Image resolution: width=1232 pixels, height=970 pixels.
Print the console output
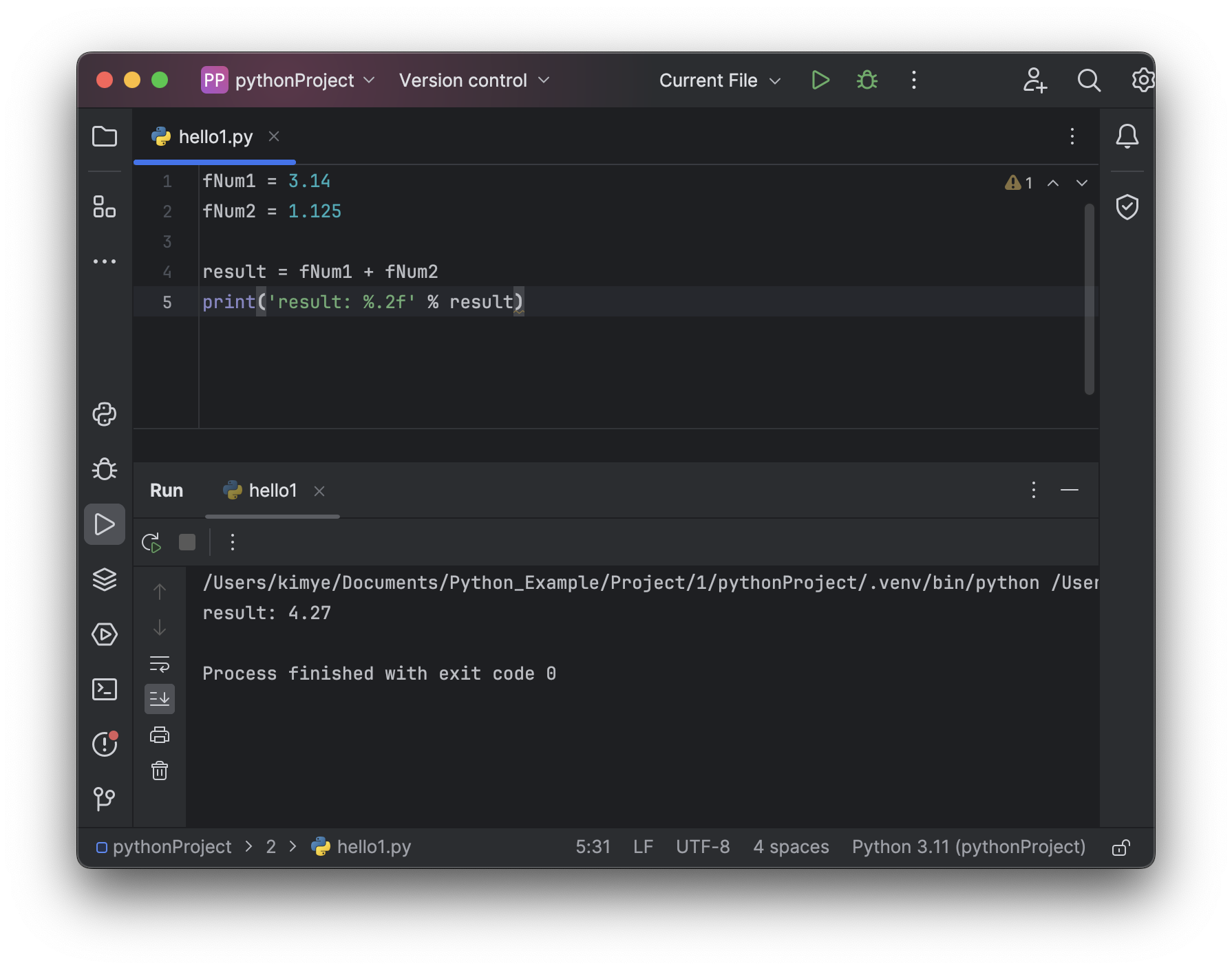[160, 735]
